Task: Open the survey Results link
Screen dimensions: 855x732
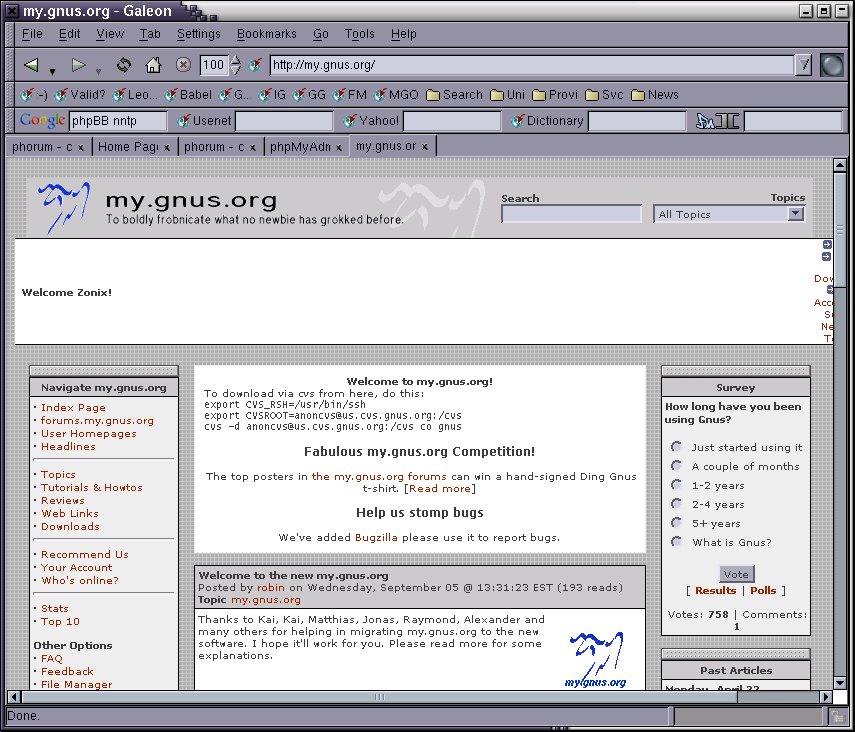Action: [715, 590]
